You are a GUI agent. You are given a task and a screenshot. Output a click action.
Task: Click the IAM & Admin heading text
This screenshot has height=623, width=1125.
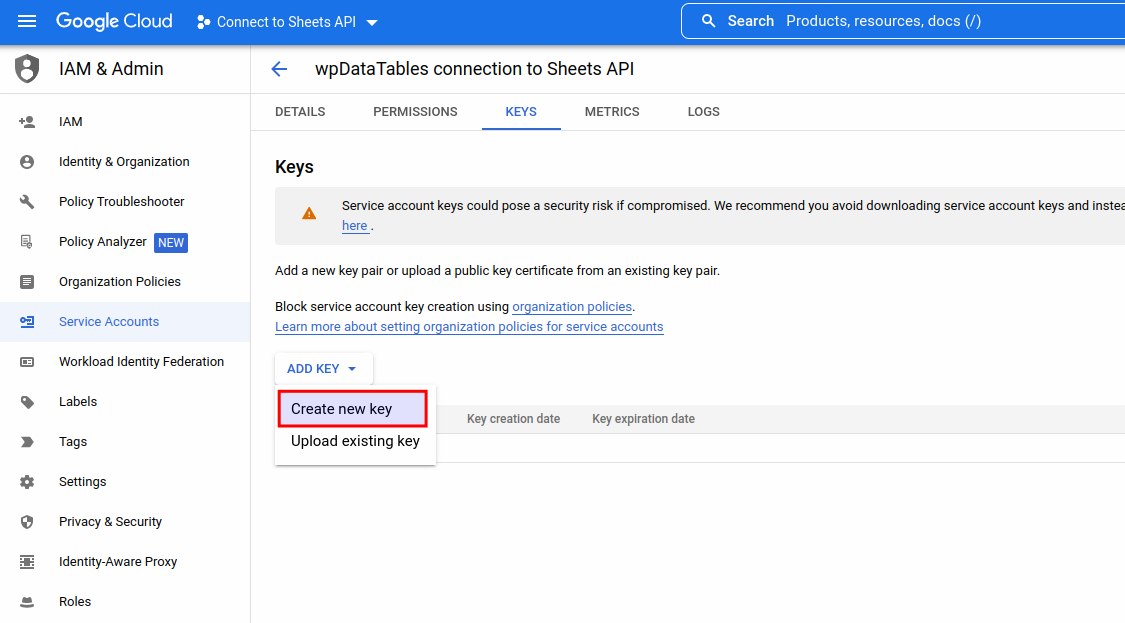111,69
